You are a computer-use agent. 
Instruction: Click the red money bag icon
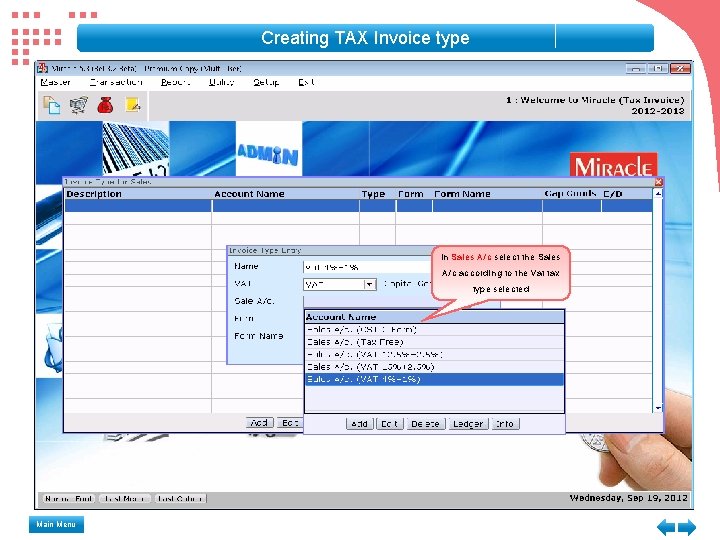[x=105, y=105]
